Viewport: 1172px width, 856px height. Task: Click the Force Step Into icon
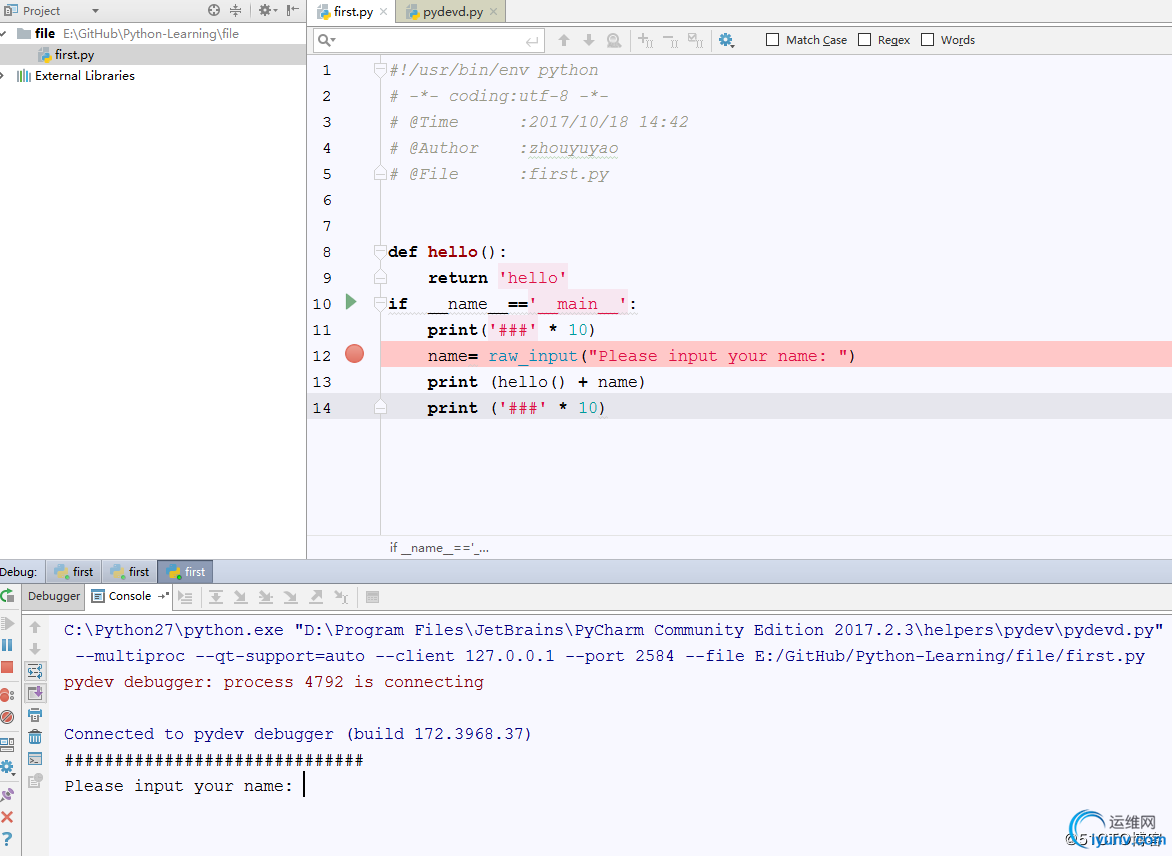tap(291, 597)
